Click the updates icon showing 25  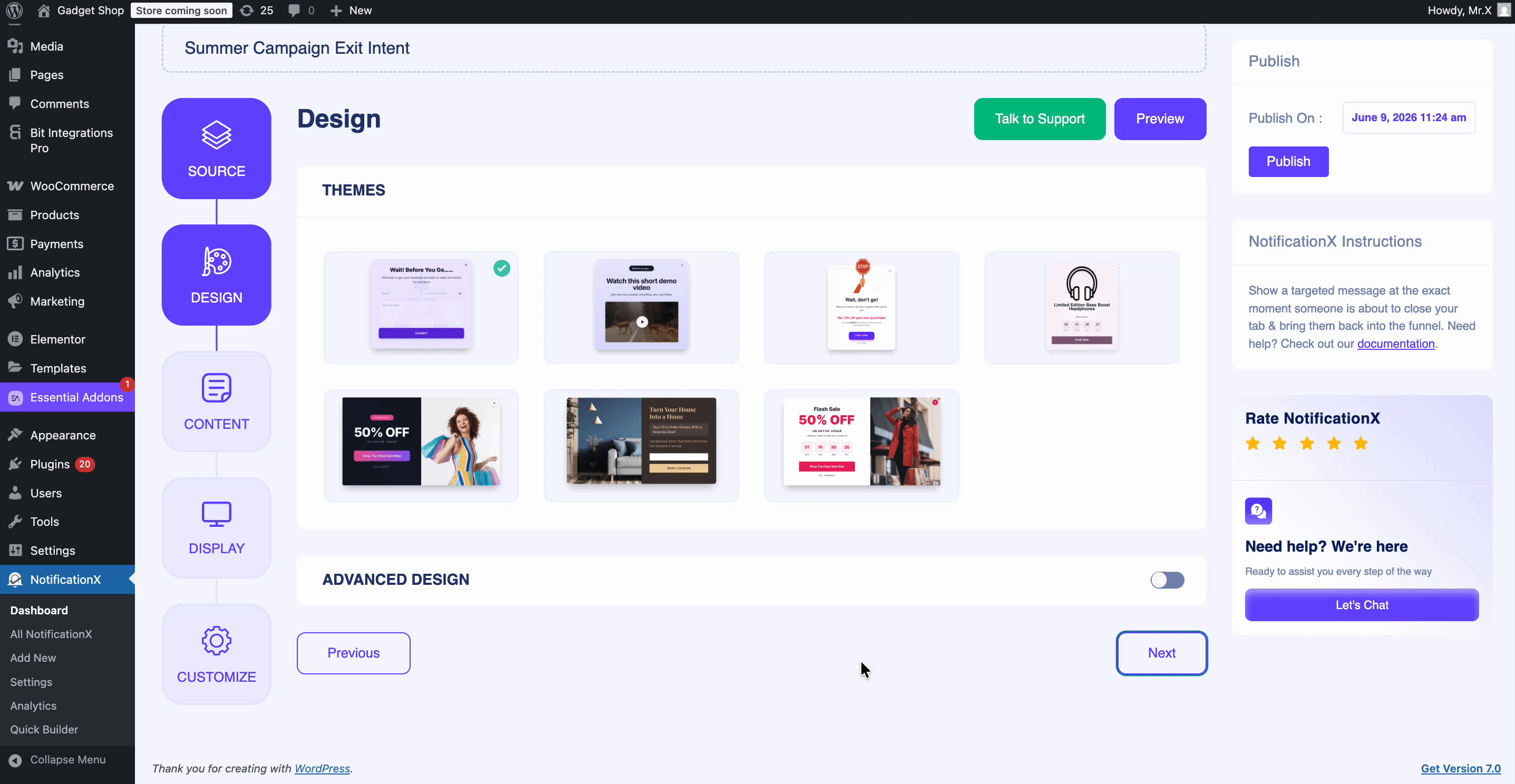click(247, 11)
